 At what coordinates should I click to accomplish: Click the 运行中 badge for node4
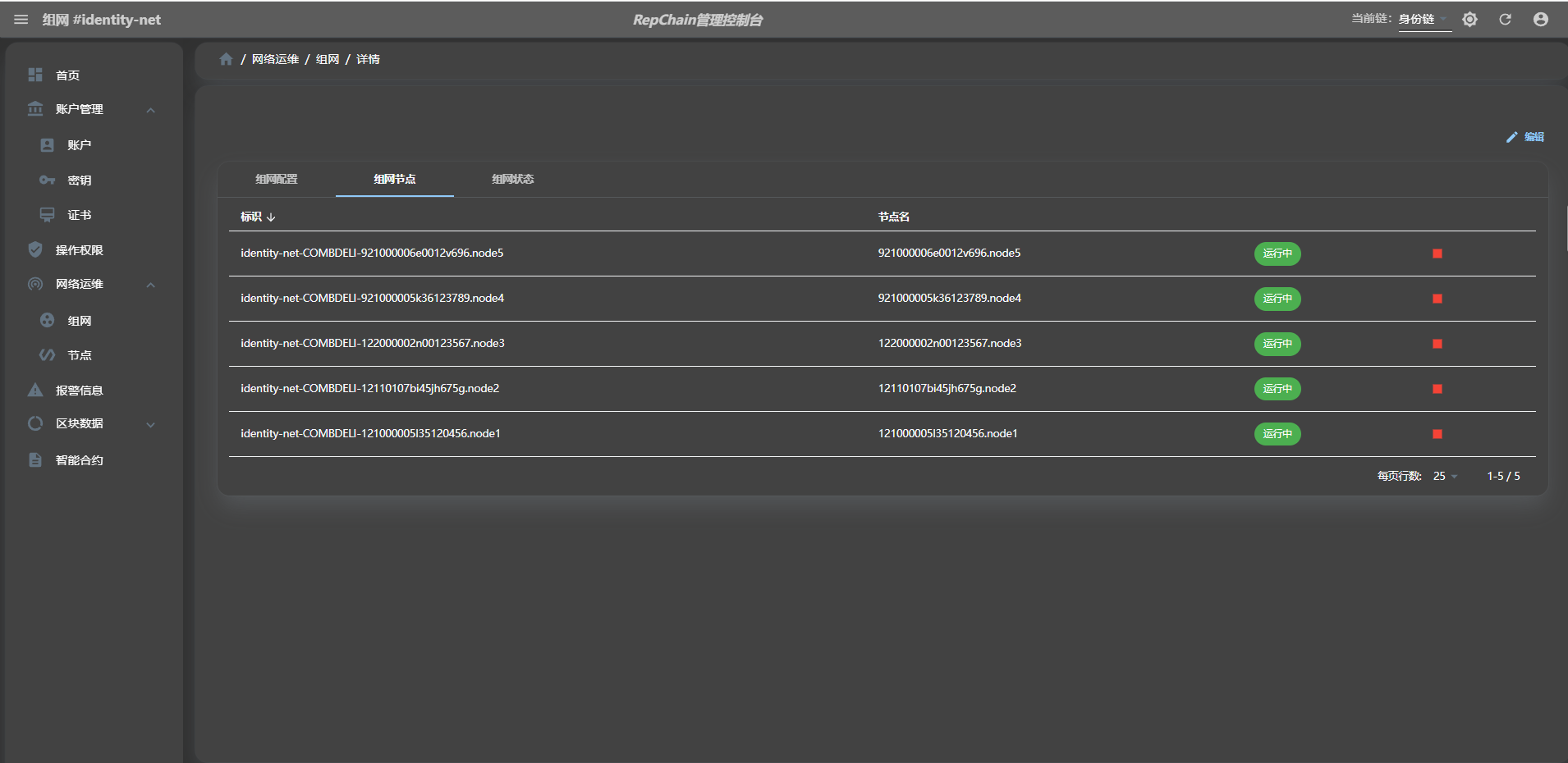(x=1277, y=299)
